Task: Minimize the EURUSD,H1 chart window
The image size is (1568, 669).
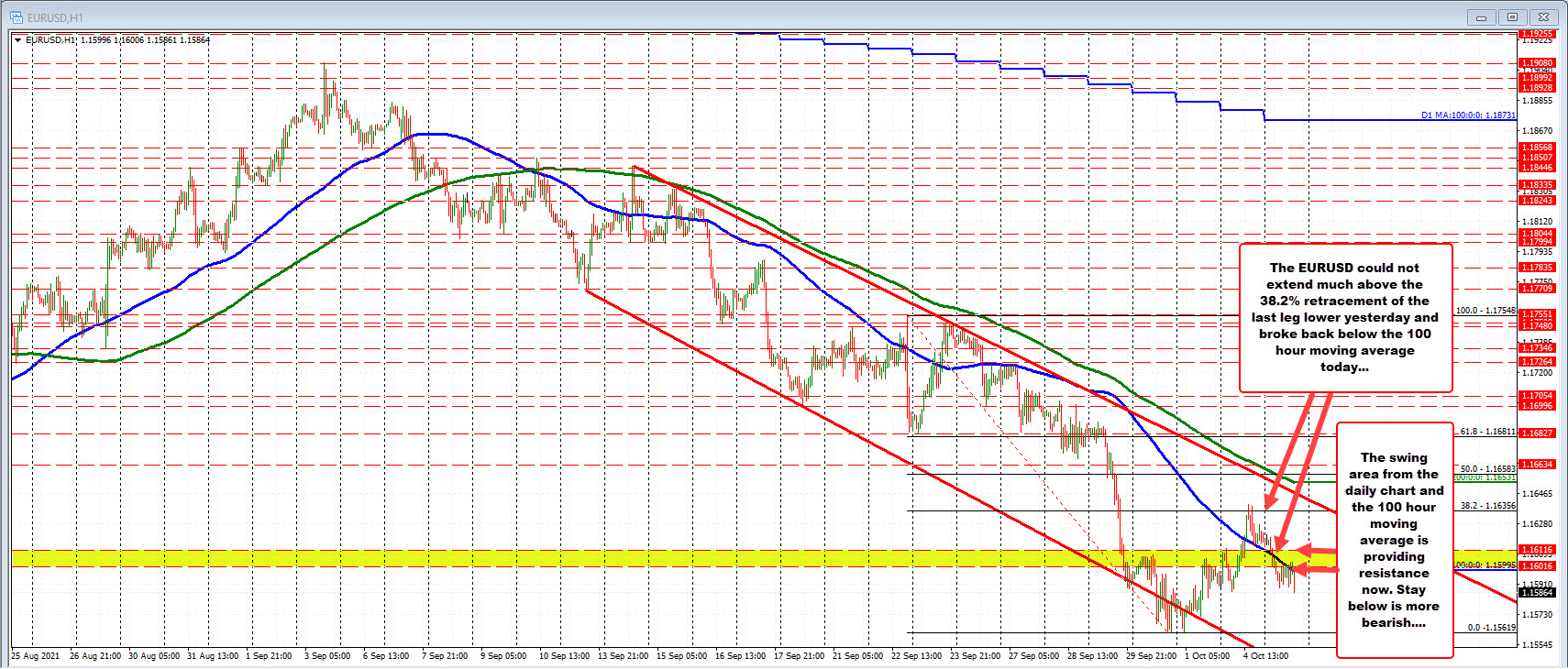Action: [1481, 17]
